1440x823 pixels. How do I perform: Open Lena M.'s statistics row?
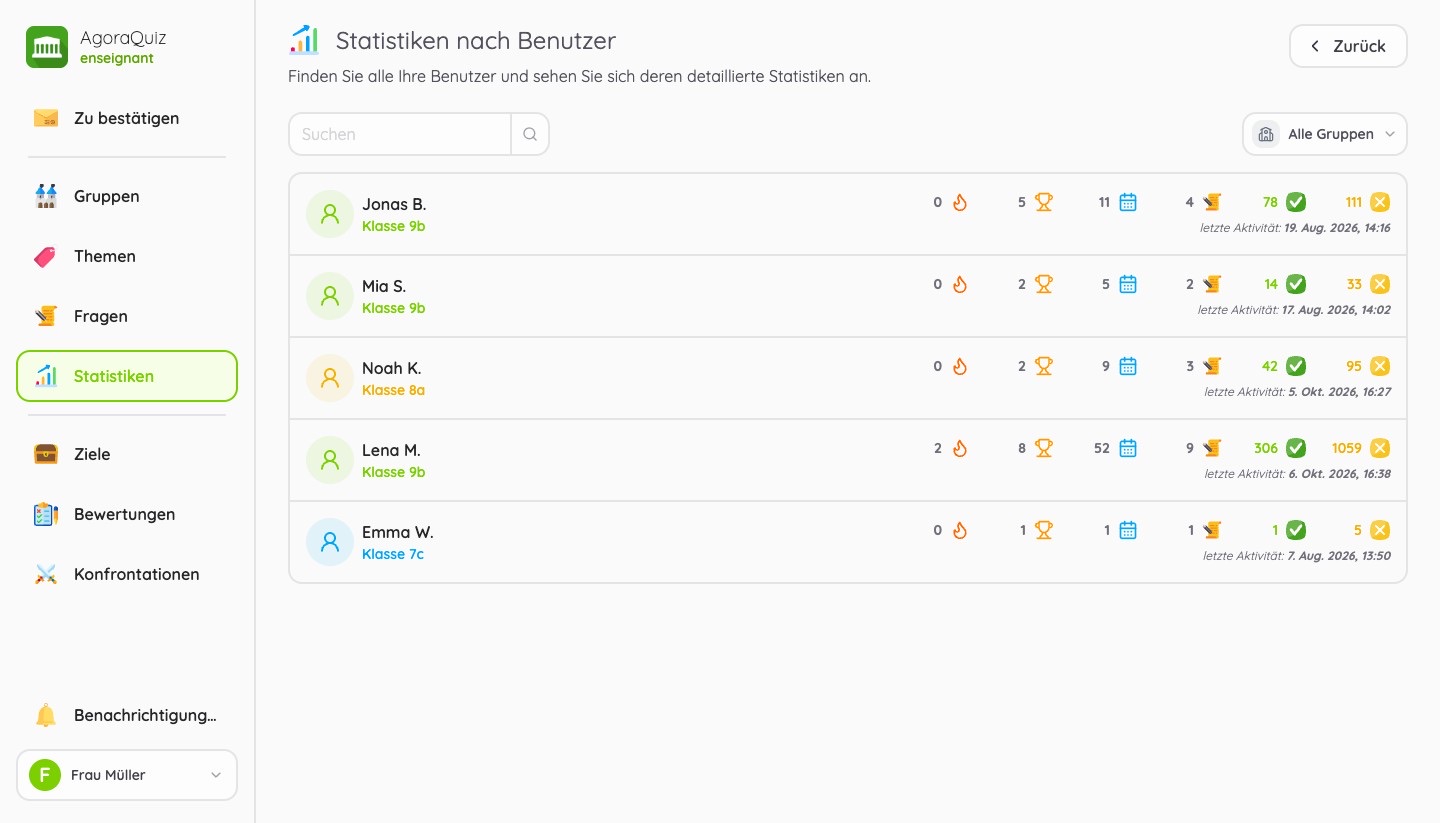[848, 460]
